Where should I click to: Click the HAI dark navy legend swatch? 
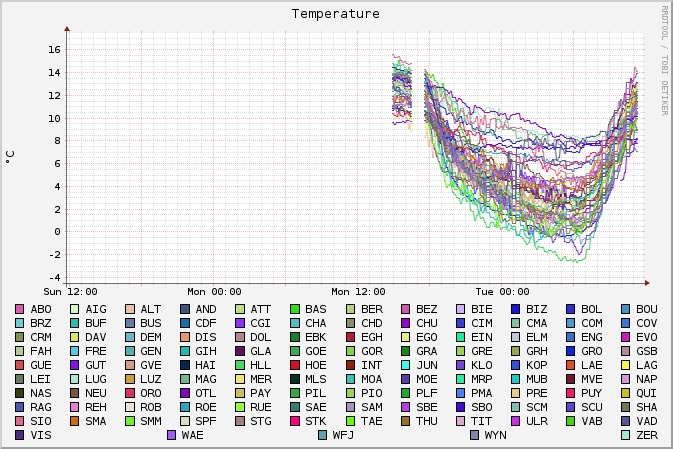185,365
